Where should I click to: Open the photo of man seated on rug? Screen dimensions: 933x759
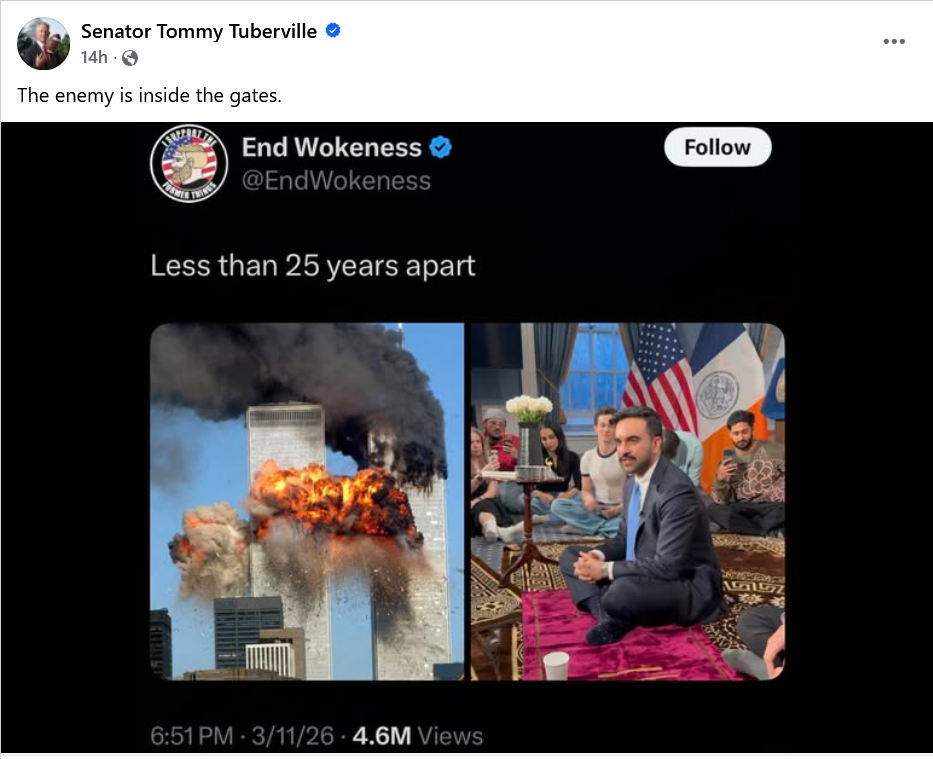click(628, 501)
